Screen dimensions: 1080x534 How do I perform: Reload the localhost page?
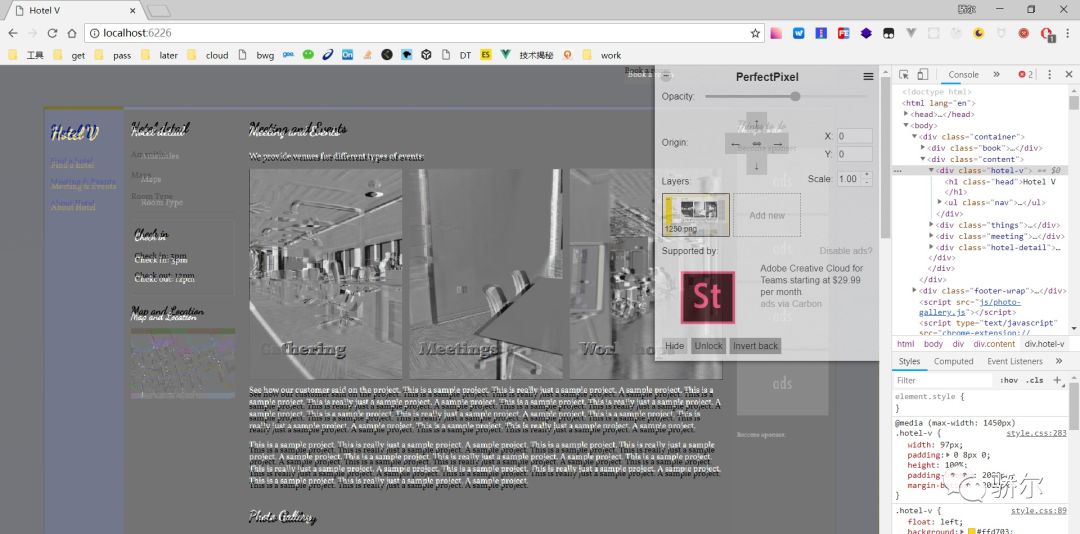52,33
